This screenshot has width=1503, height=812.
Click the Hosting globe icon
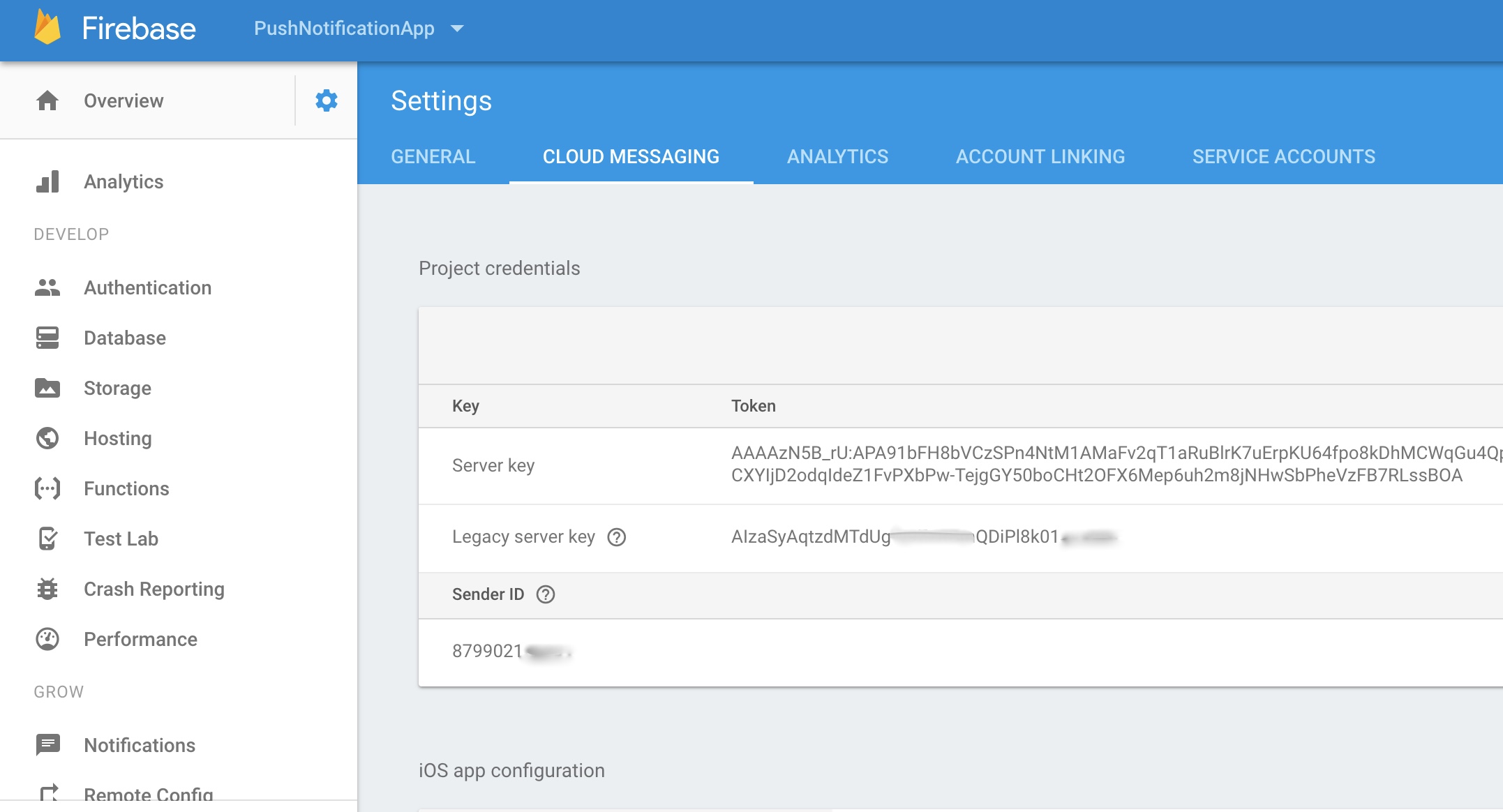pos(47,438)
